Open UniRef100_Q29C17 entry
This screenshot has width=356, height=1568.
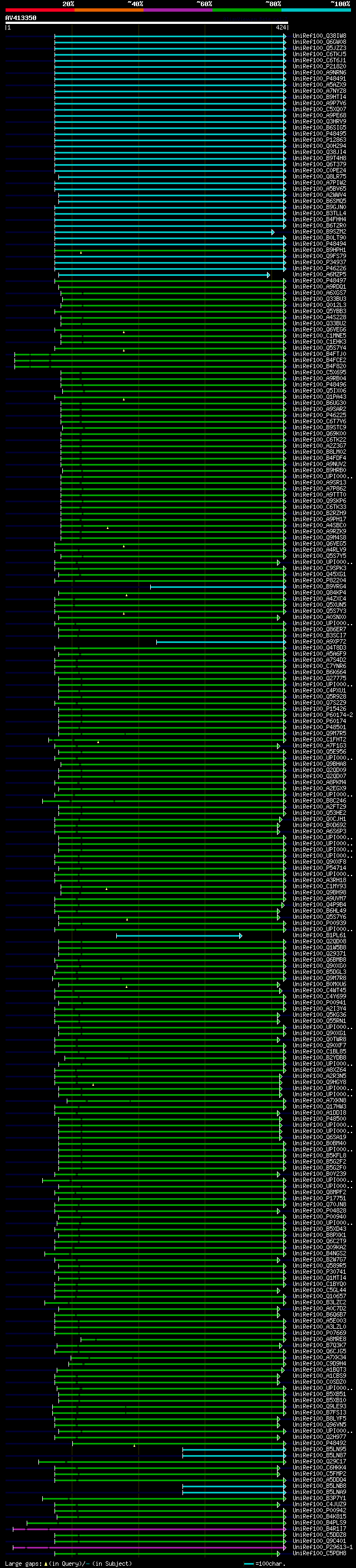click(319, 1461)
